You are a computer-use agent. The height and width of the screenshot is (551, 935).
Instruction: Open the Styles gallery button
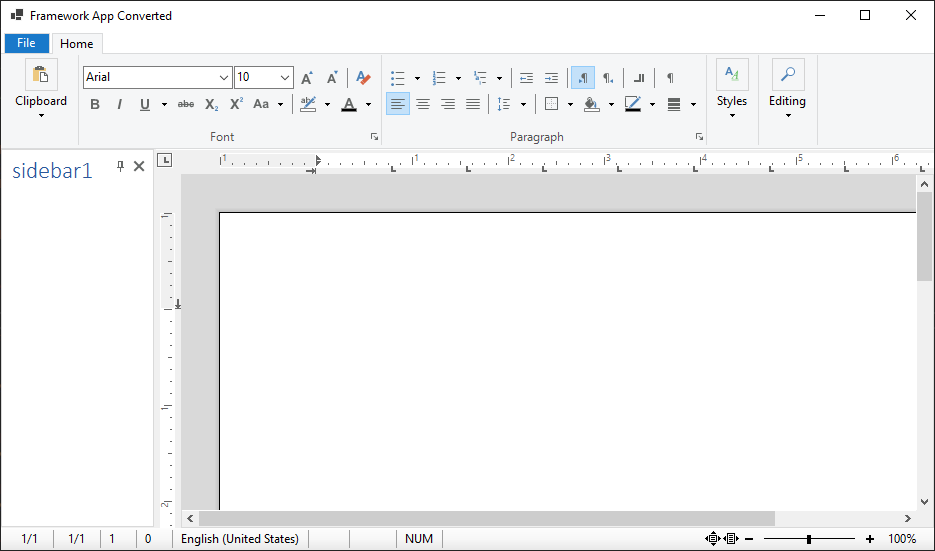(732, 89)
